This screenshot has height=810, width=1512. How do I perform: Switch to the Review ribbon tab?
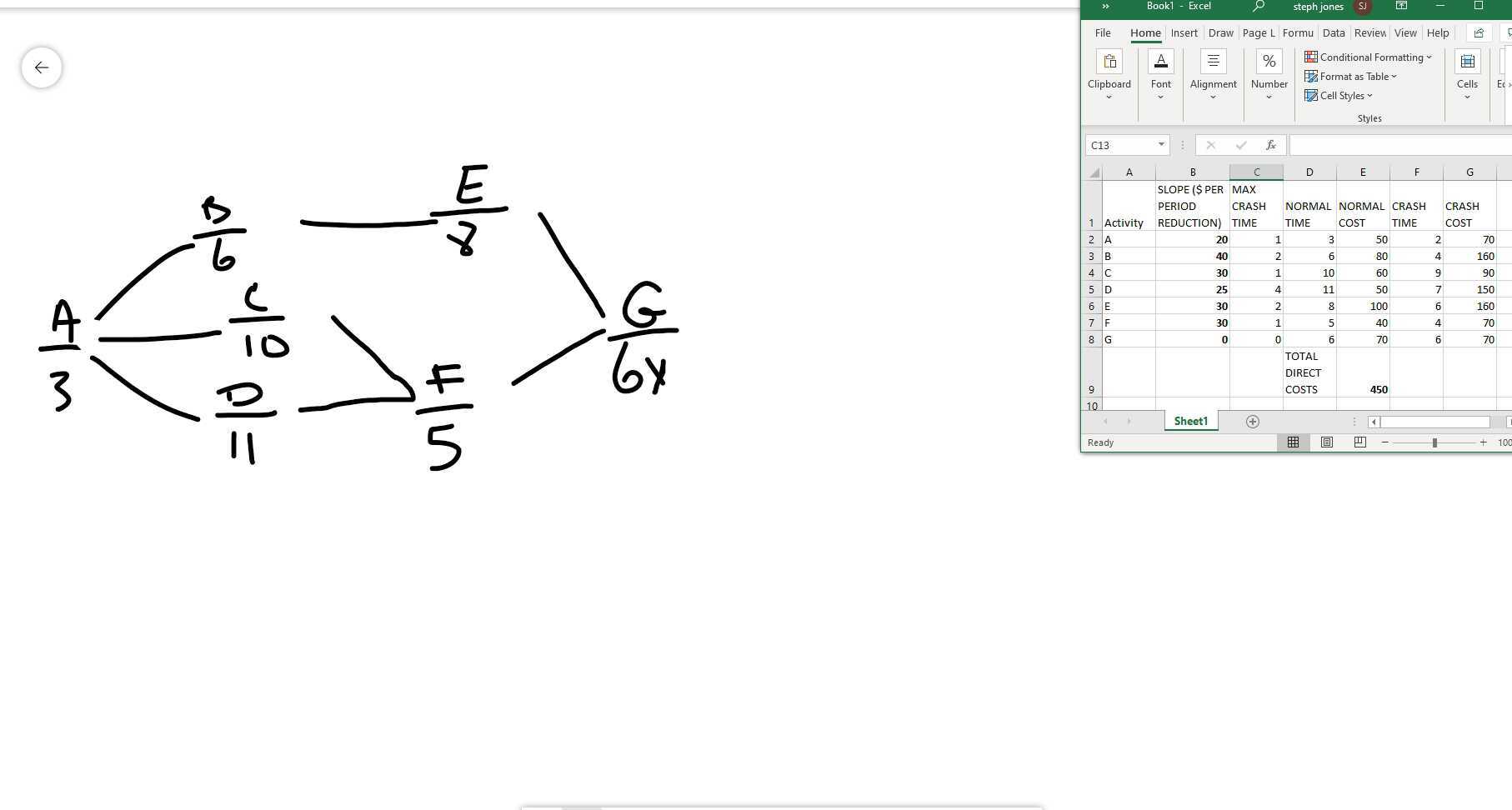[x=1369, y=33]
